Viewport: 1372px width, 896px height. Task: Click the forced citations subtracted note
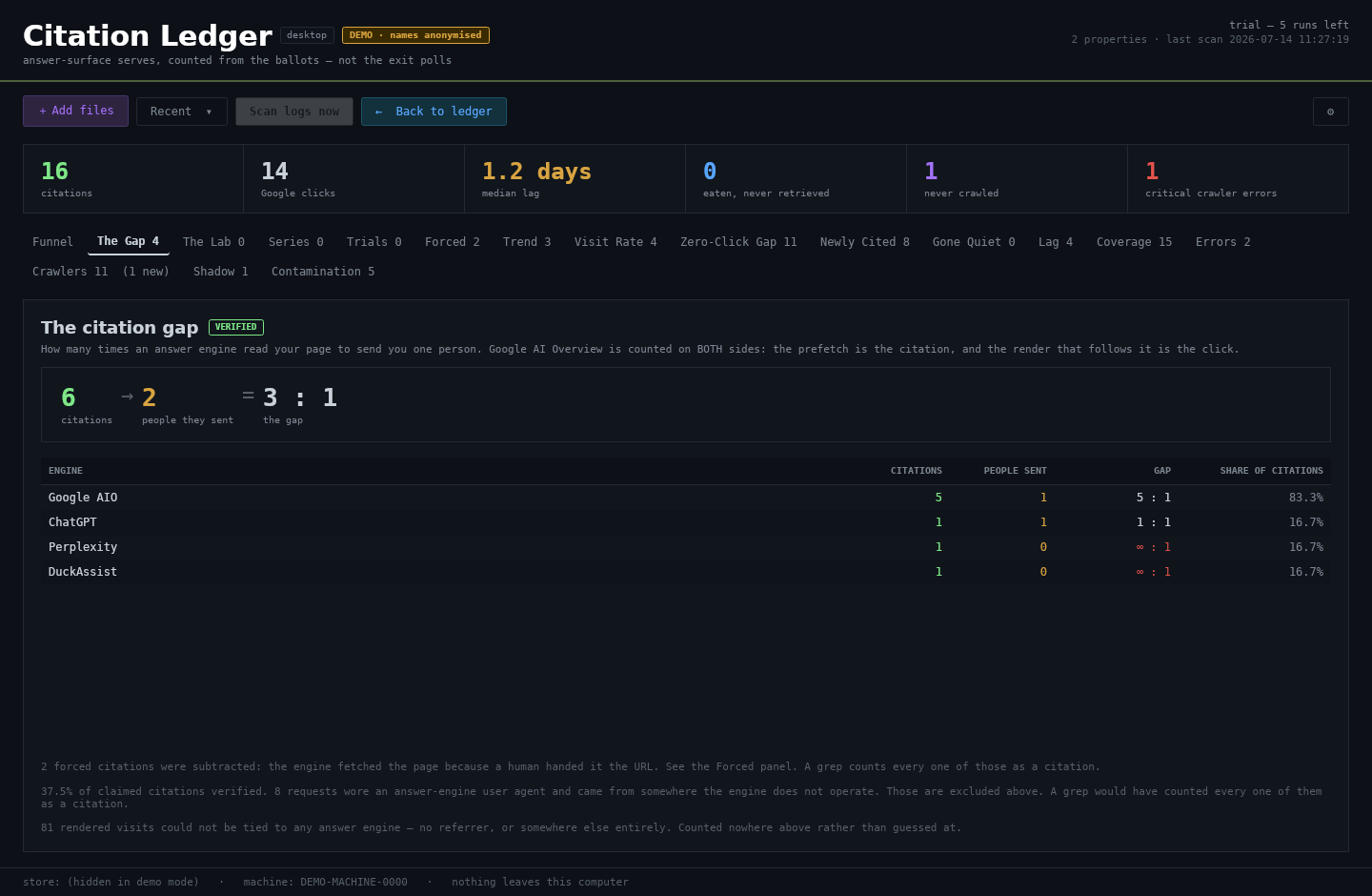coord(571,767)
